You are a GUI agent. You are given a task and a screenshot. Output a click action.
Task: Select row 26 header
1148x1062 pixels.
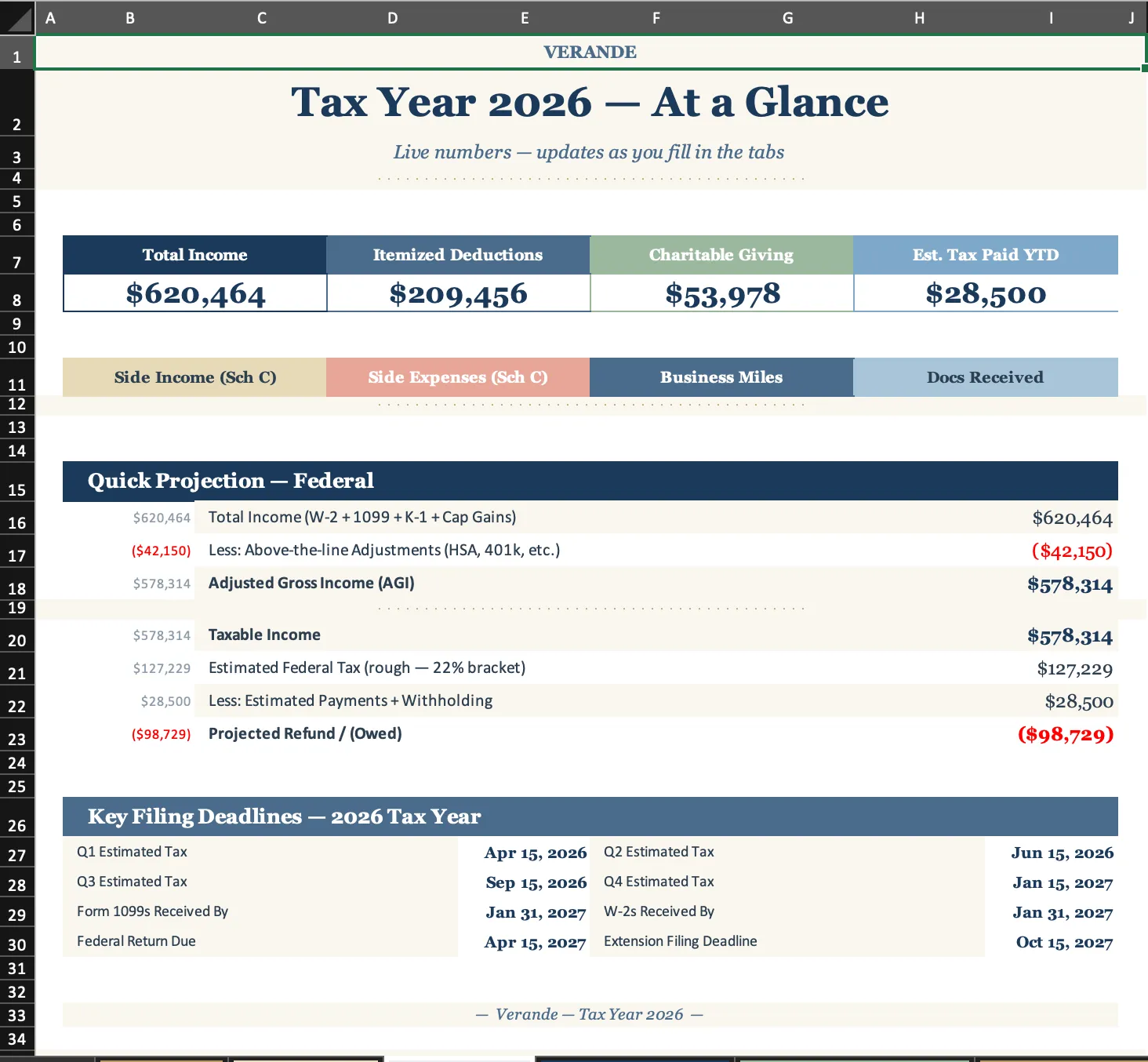17,817
